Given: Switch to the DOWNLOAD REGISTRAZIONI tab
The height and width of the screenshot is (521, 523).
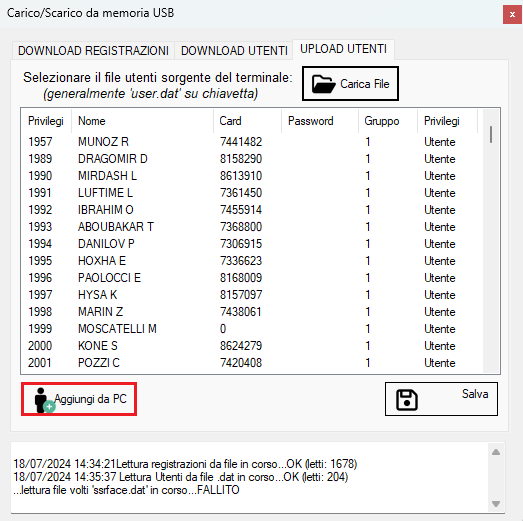Looking at the screenshot, I should click(93, 51).
